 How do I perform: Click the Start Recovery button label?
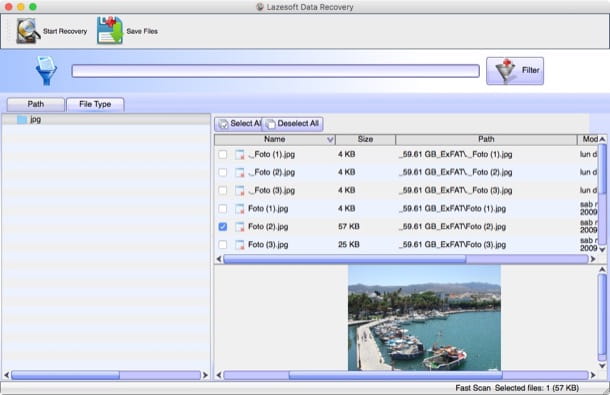pyautogui.click(x=65, y=31)
